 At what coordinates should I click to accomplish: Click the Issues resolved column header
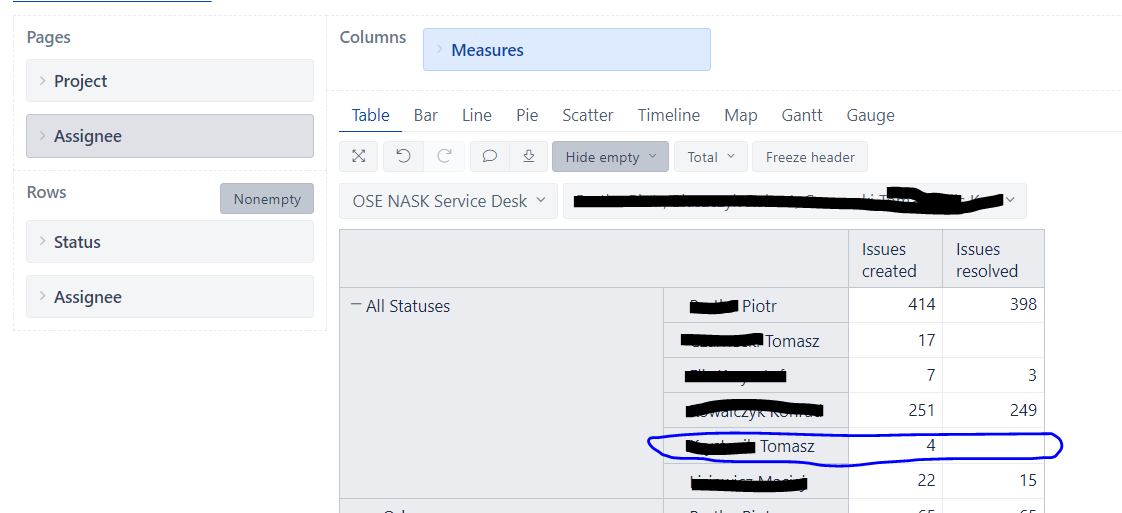point(987,260)
